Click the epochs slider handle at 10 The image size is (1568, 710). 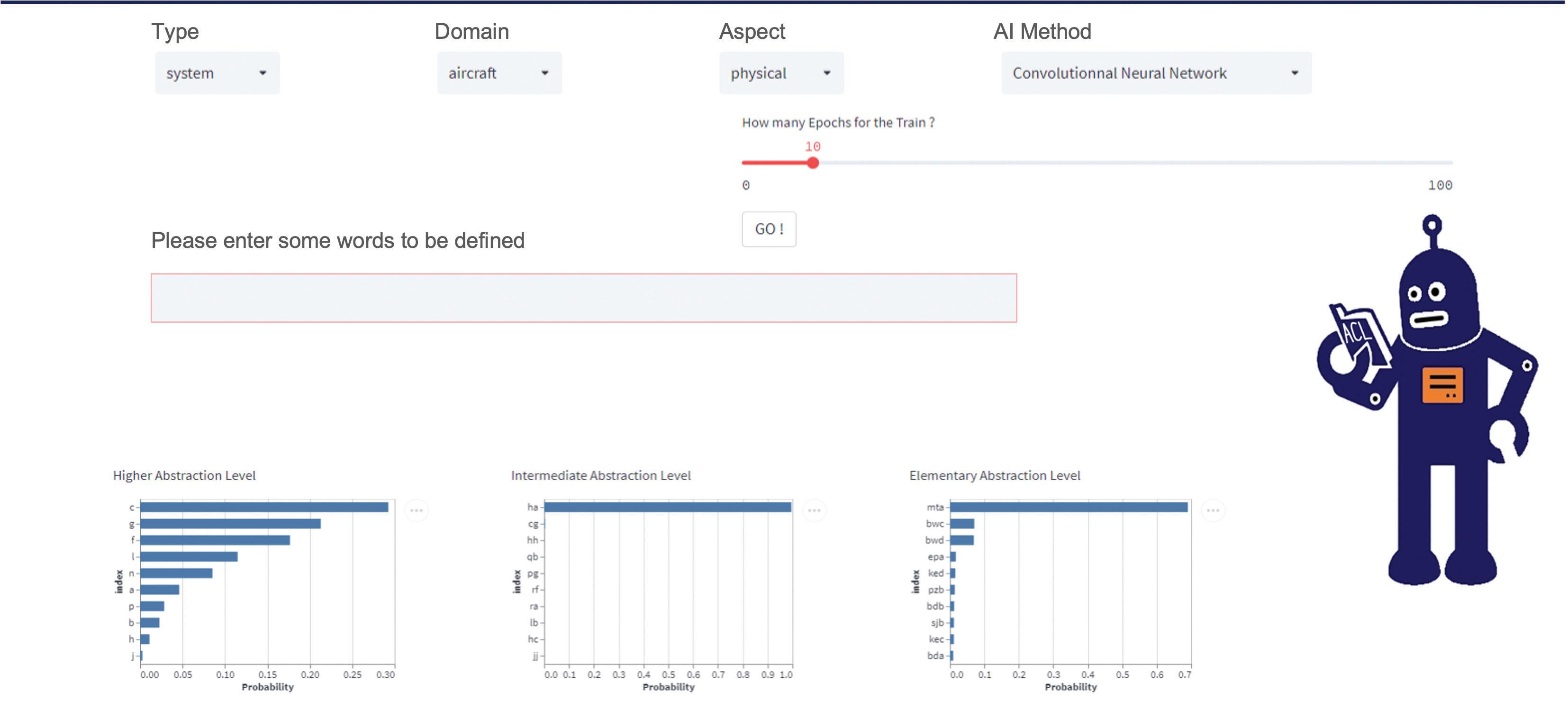coord(813,163)
